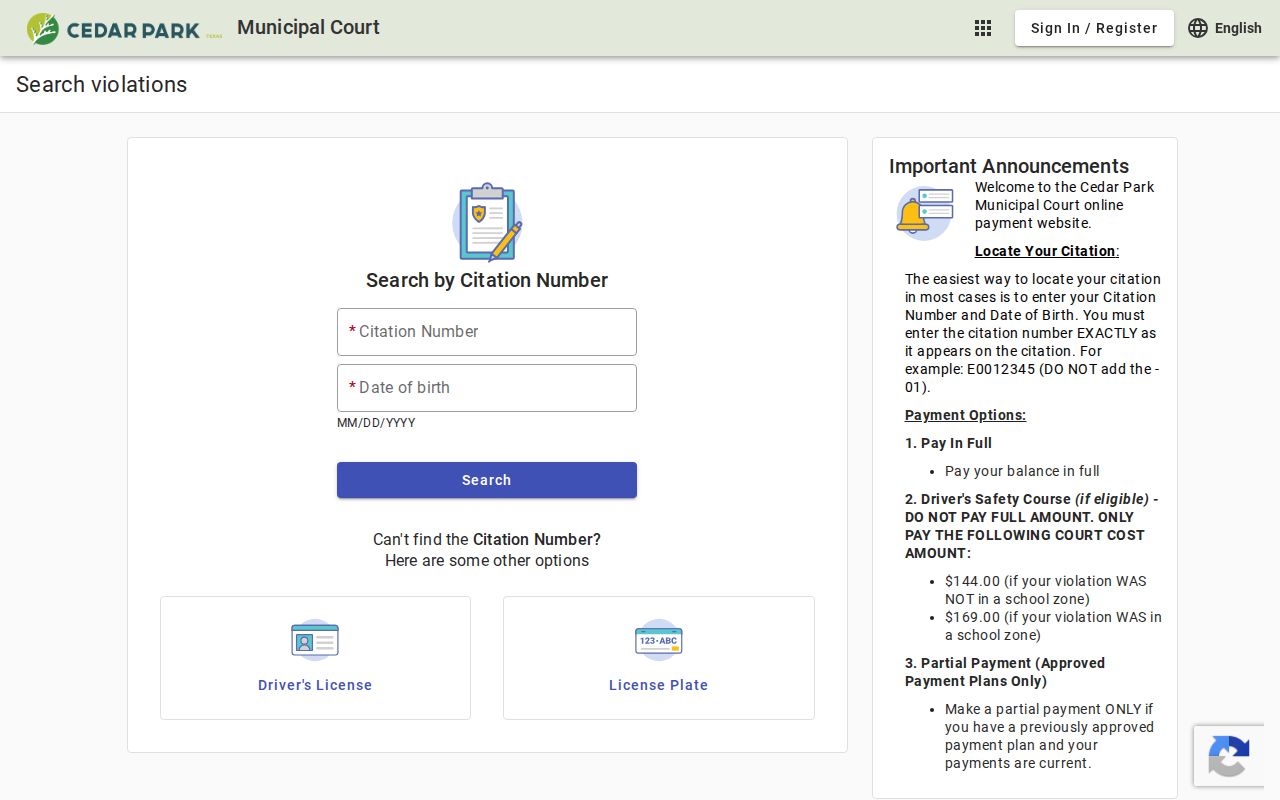Click the blue Search button
Image resolution: width=1280 pixels, height=800 pixels.
(487, 480)
